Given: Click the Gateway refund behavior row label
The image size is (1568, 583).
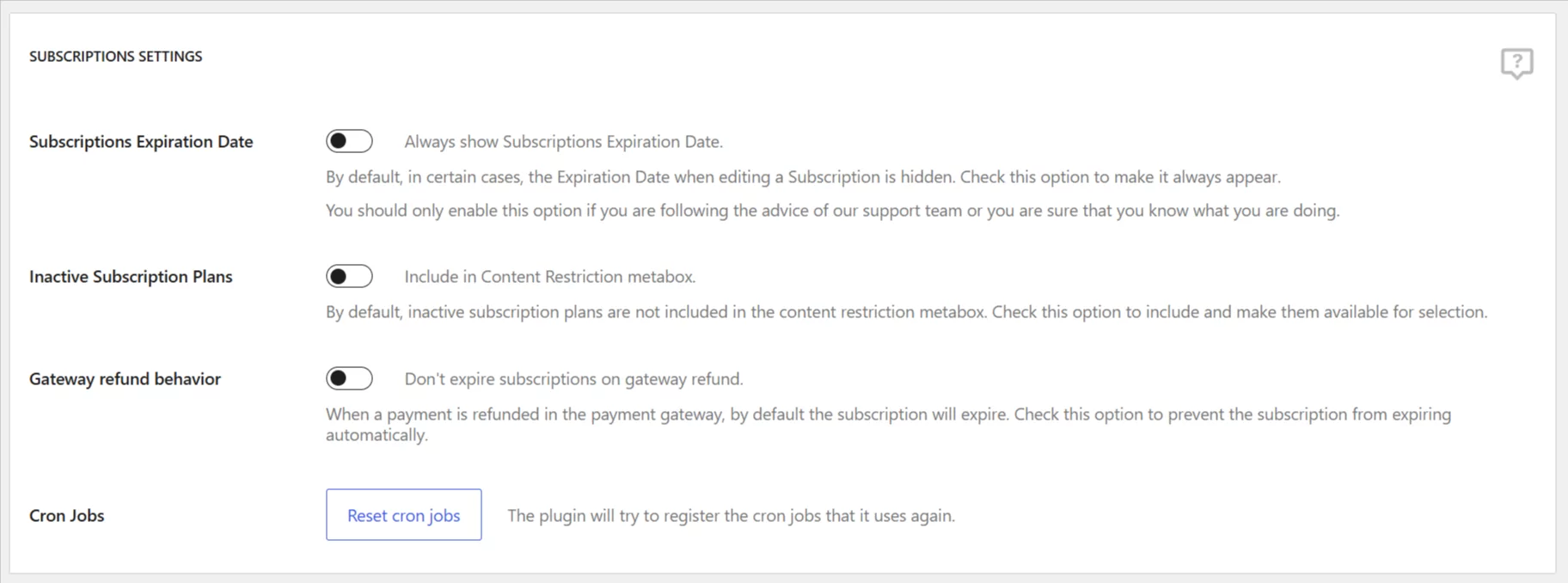Looking at the screenshot, I should click(x=125, y=379).
